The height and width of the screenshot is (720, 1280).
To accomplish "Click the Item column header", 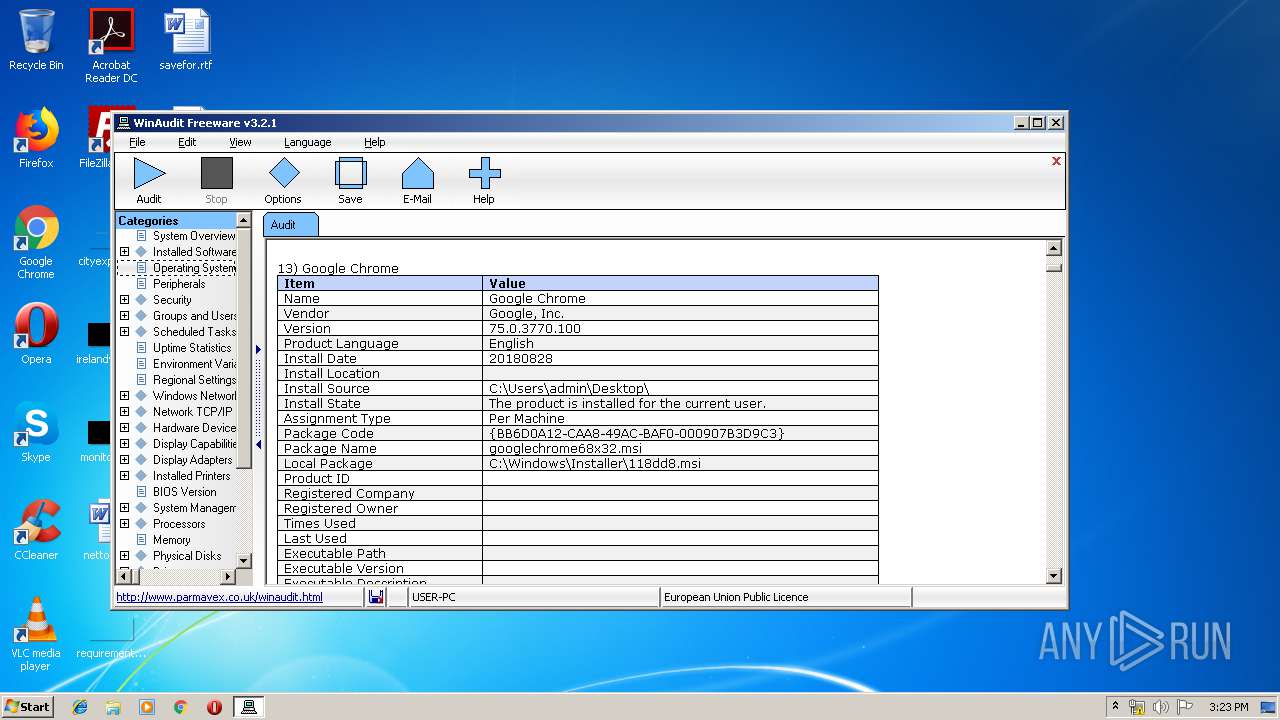I will click(x=380, y=283).
